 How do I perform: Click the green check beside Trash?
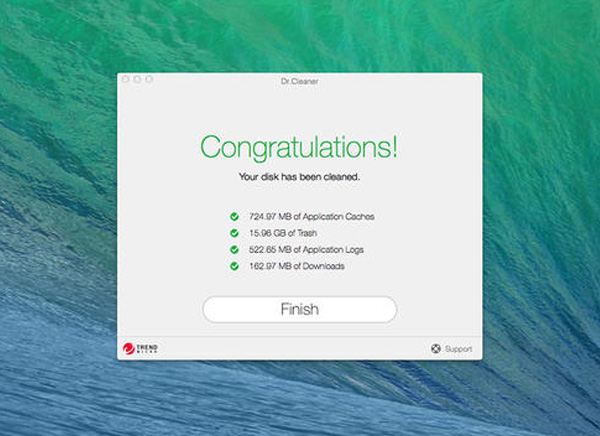click(234, 233)
